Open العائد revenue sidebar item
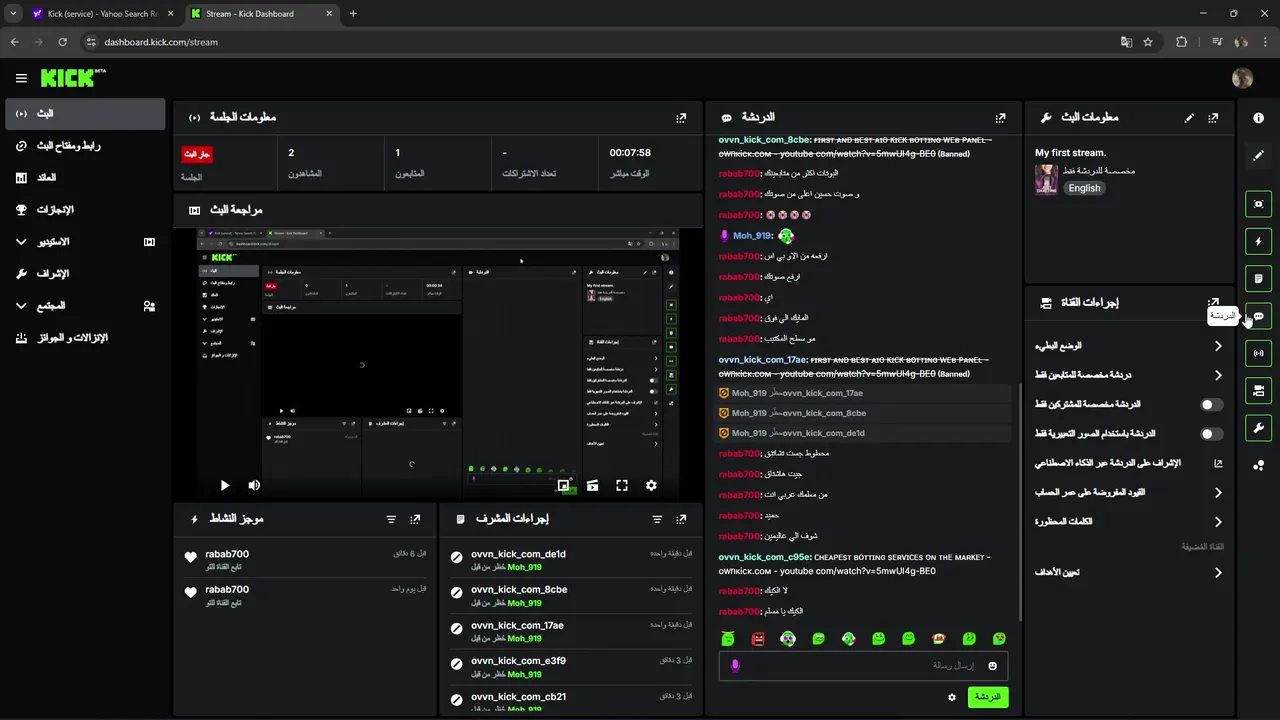The image size is (1280, 720). point(84,178)
